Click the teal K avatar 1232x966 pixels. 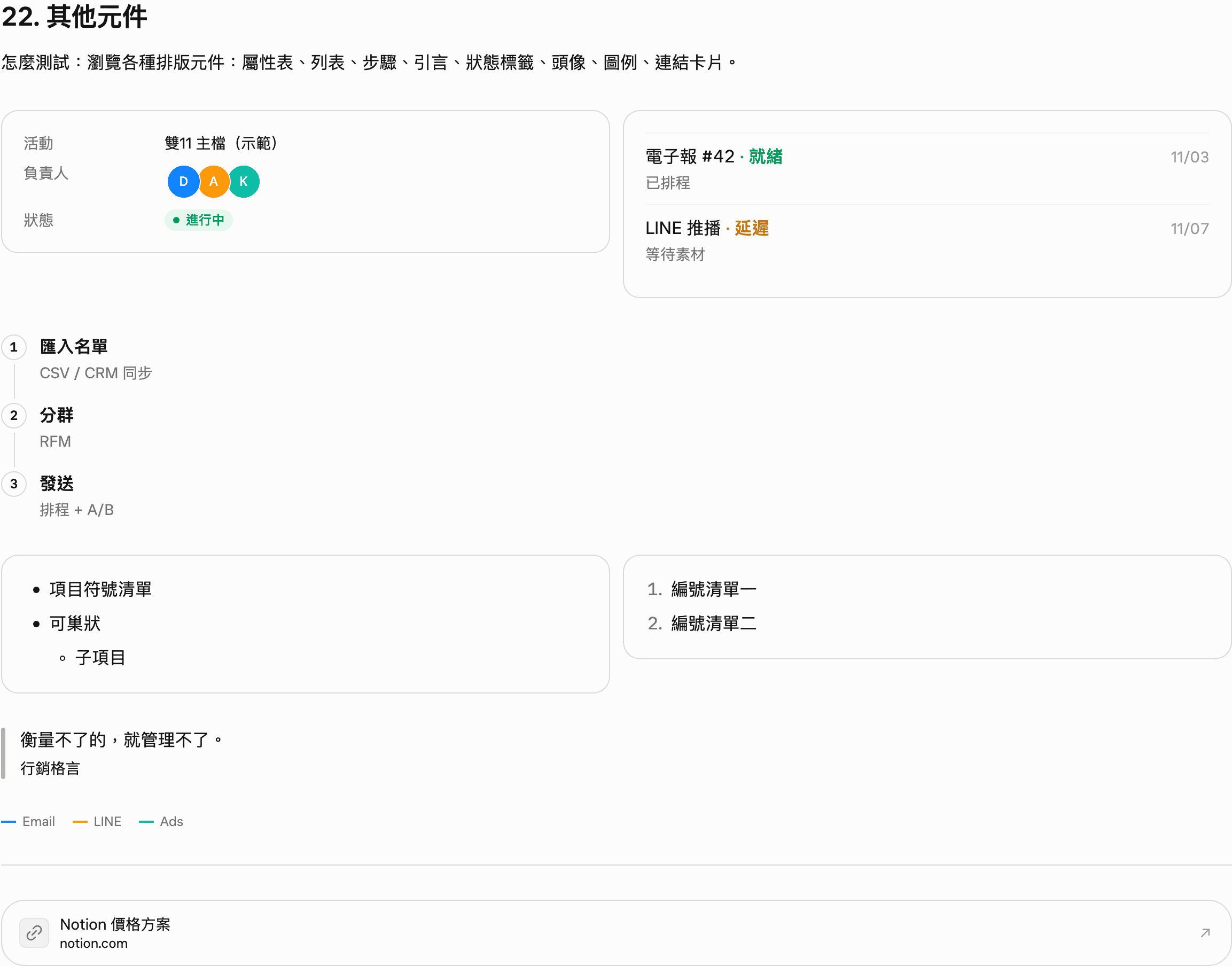(x=244, y=182)
